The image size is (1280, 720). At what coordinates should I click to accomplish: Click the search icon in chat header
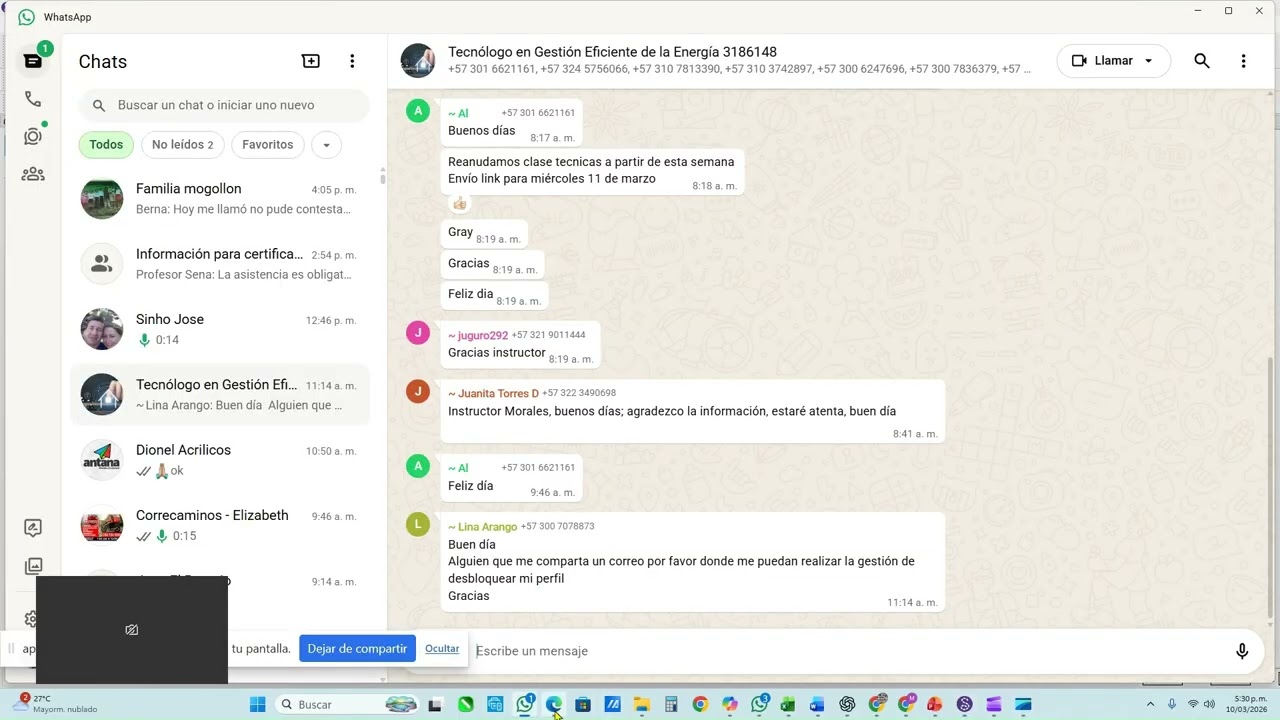click(1202, 61)
